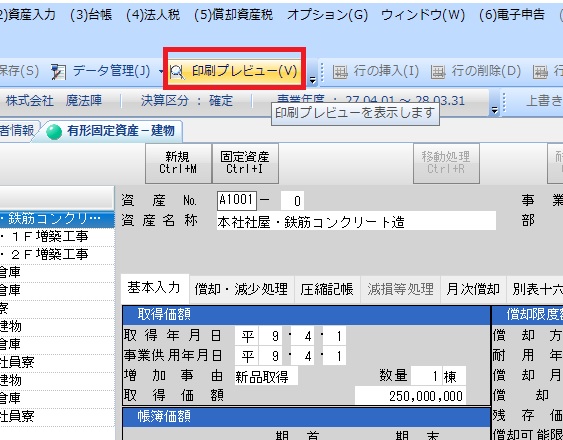Image resolution: width=563 pixels, height=440 pixels.
Task: Open the ウィンドウ(W) menu
Action: click(x=423, y=15)
